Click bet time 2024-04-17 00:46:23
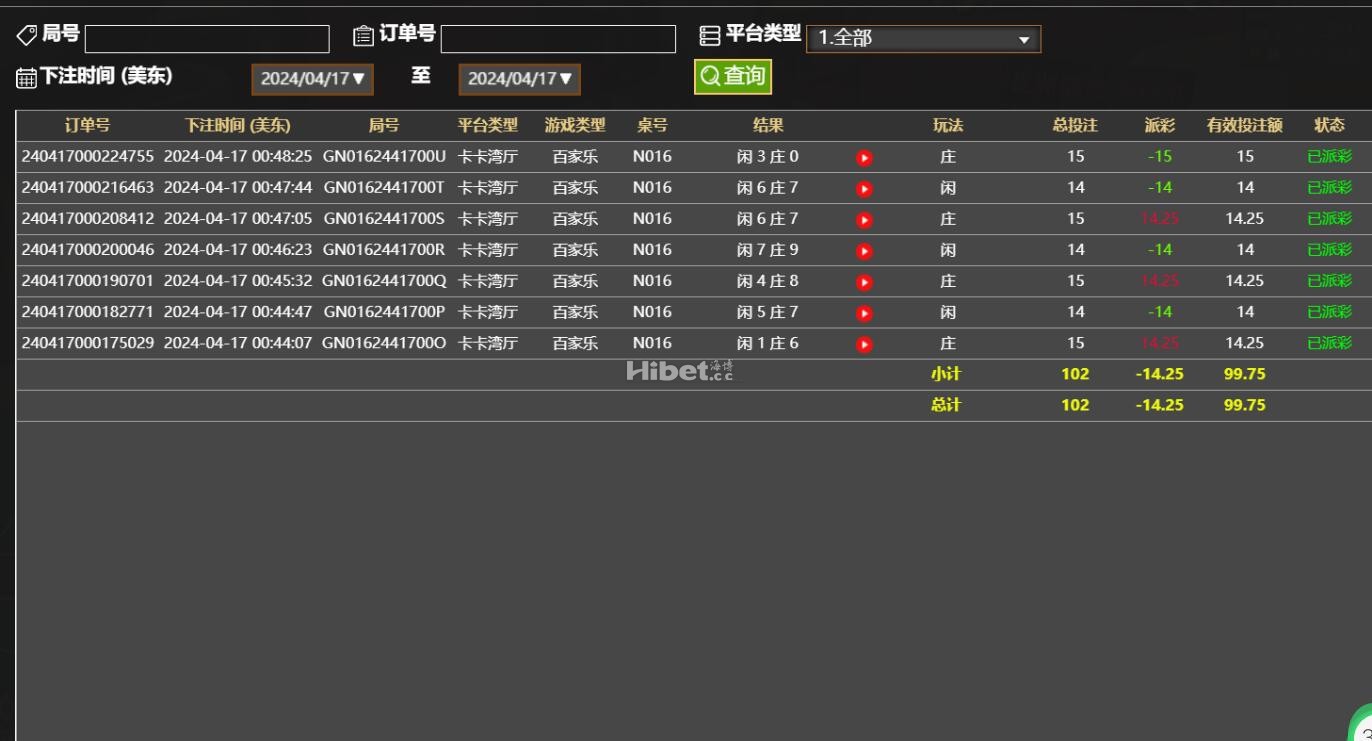This screenshot has width=1372, height=741. coord(238,249)
